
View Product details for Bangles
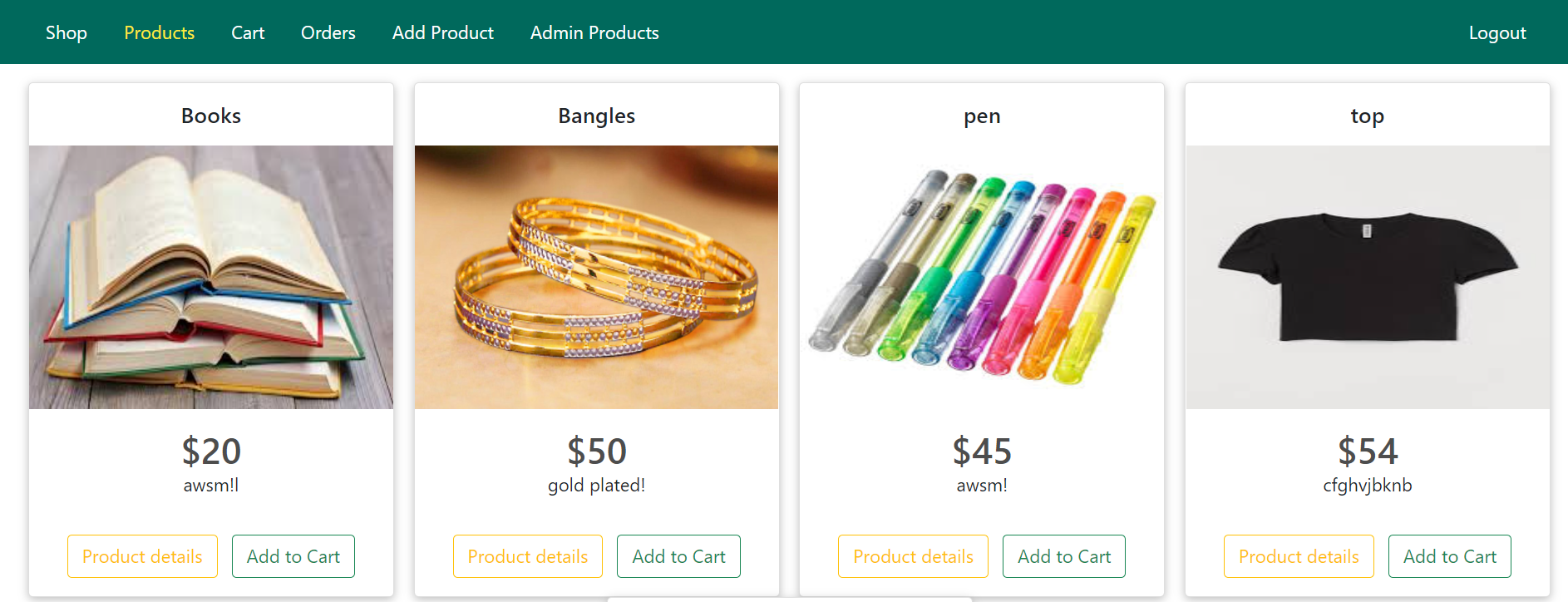tap(528, 556)
